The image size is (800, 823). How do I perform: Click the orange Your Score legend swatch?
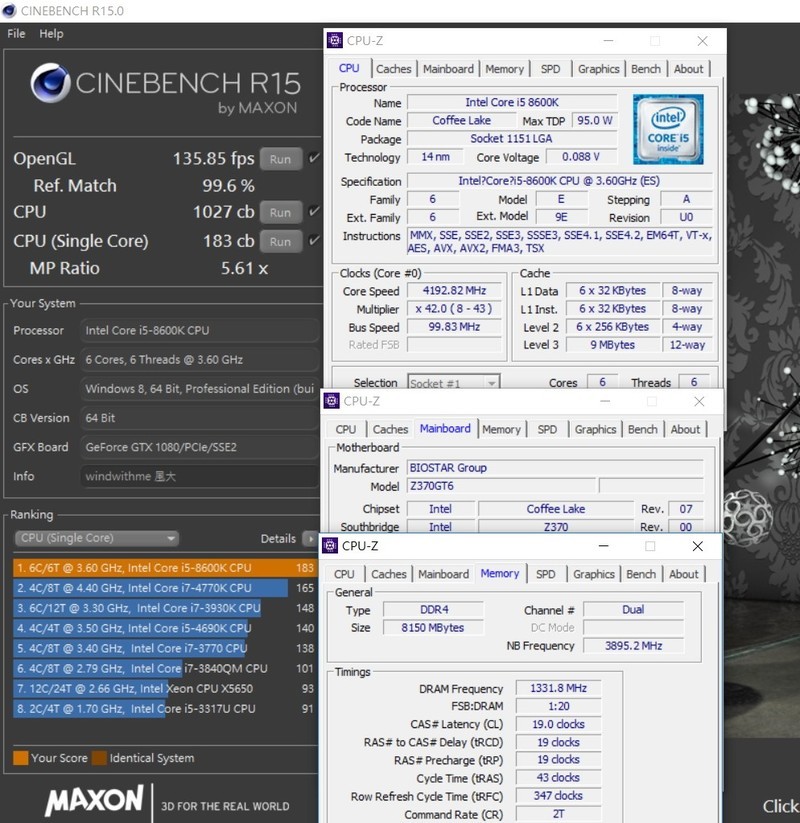tap(20, 757)
